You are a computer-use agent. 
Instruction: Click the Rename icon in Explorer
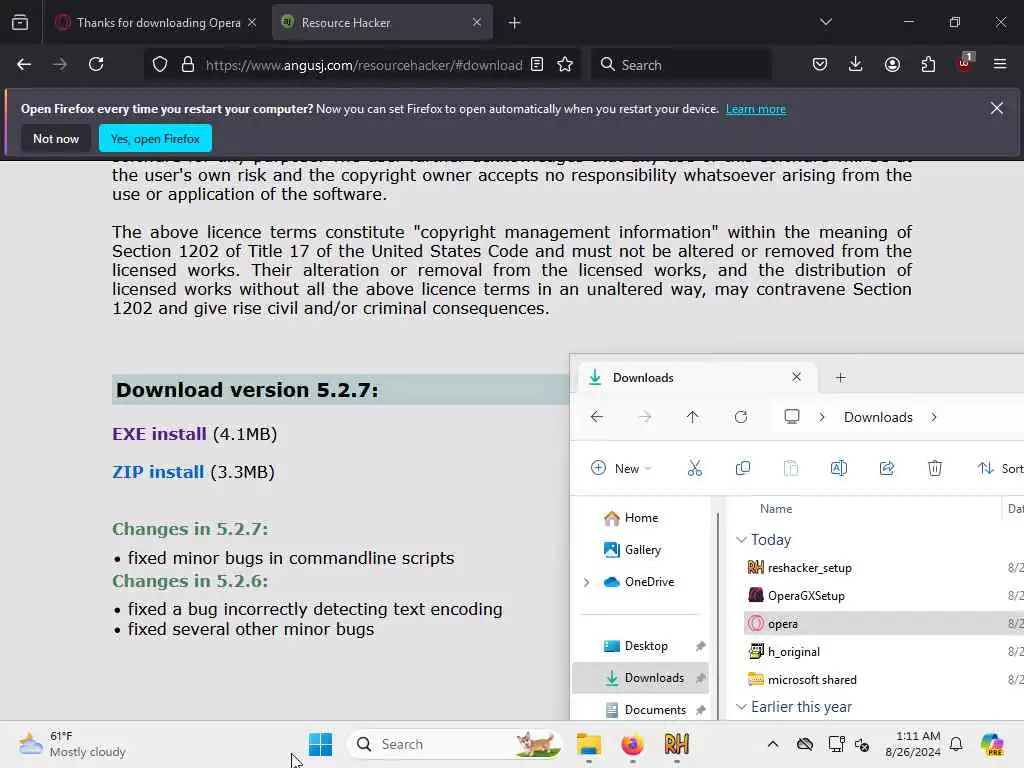tap(839, 468)
